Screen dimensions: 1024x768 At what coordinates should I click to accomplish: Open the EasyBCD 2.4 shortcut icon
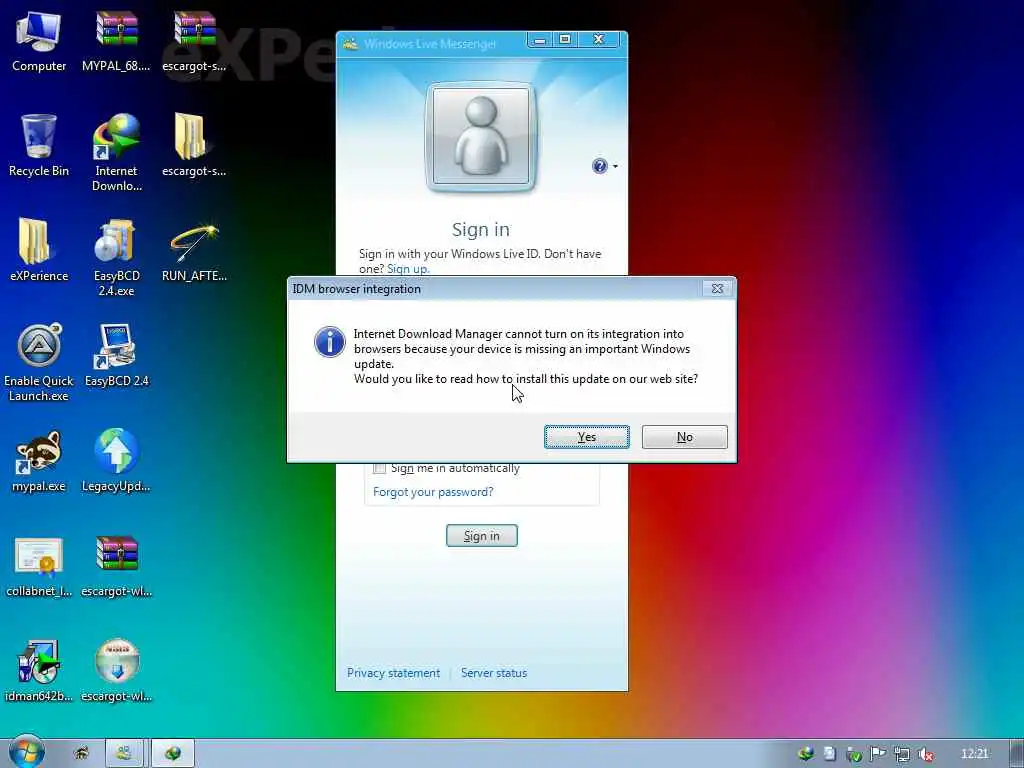click(x=116, y=355)
